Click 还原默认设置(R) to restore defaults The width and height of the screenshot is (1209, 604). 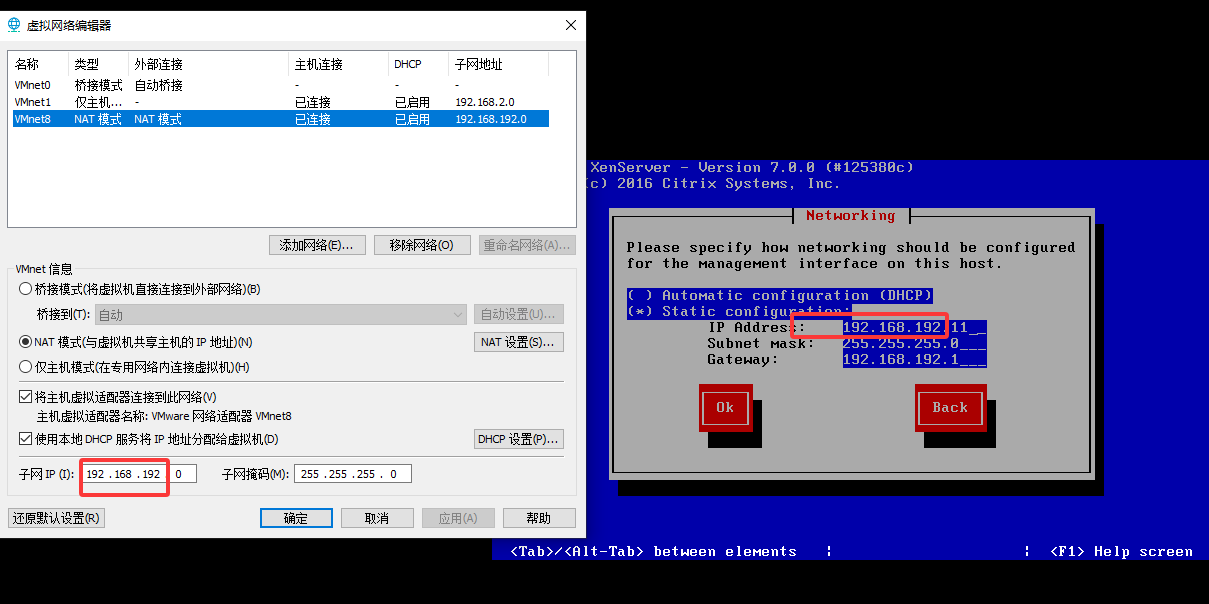(56, 518)
